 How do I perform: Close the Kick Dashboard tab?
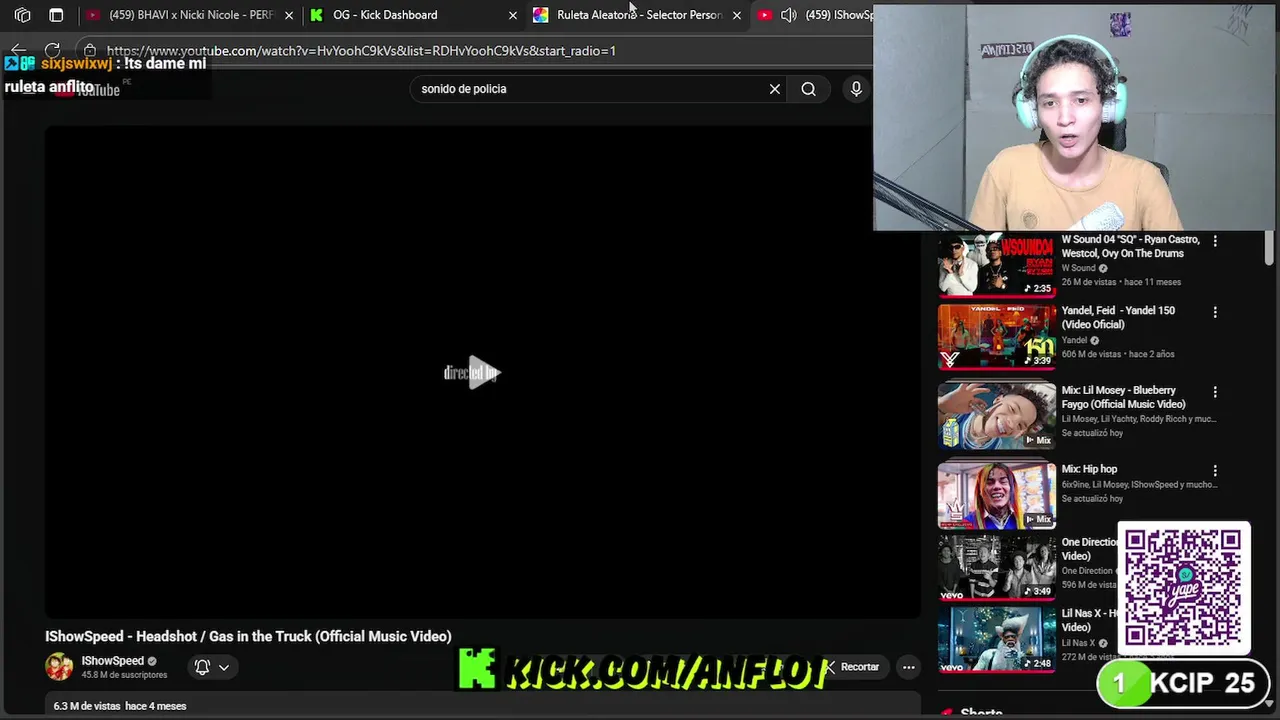tap(513, 15)
